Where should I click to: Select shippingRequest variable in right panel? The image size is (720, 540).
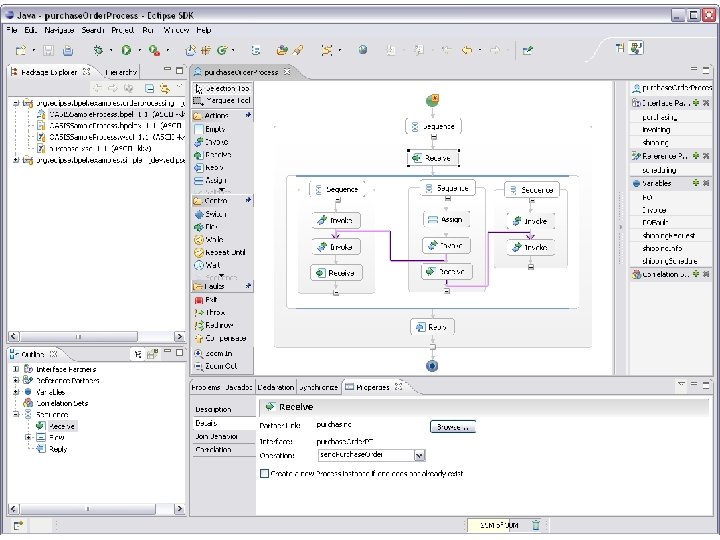pos(669,236)
